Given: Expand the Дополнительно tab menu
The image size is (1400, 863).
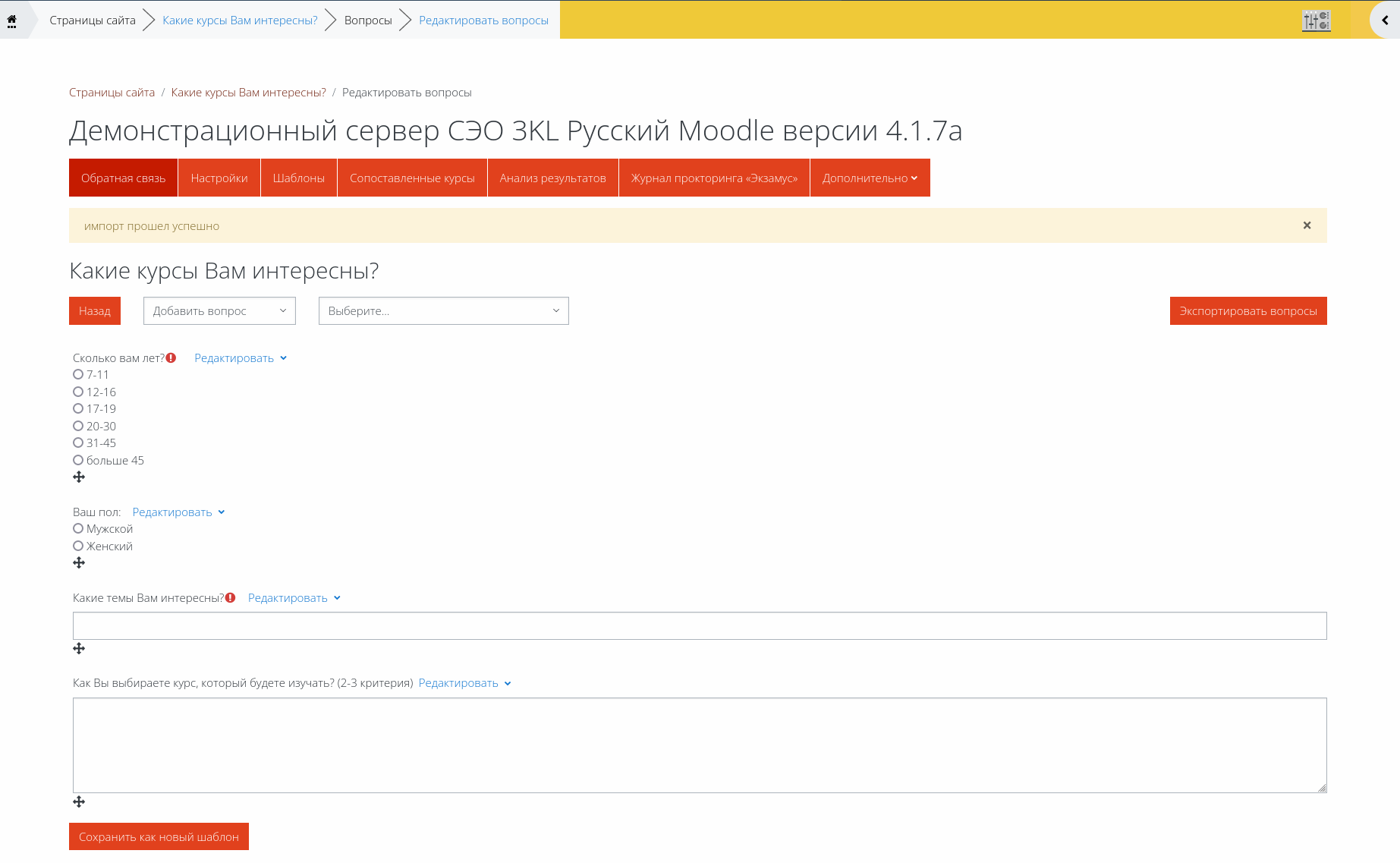Looking at the screenshot, I should click(870, 178).
